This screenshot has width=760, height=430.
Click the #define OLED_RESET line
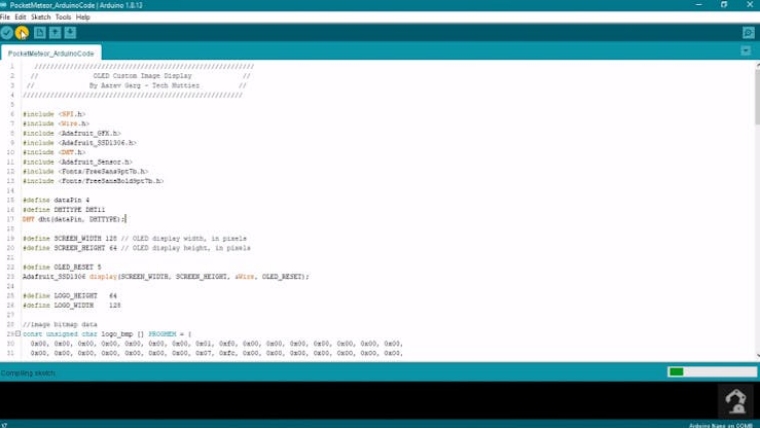point(62,267)
